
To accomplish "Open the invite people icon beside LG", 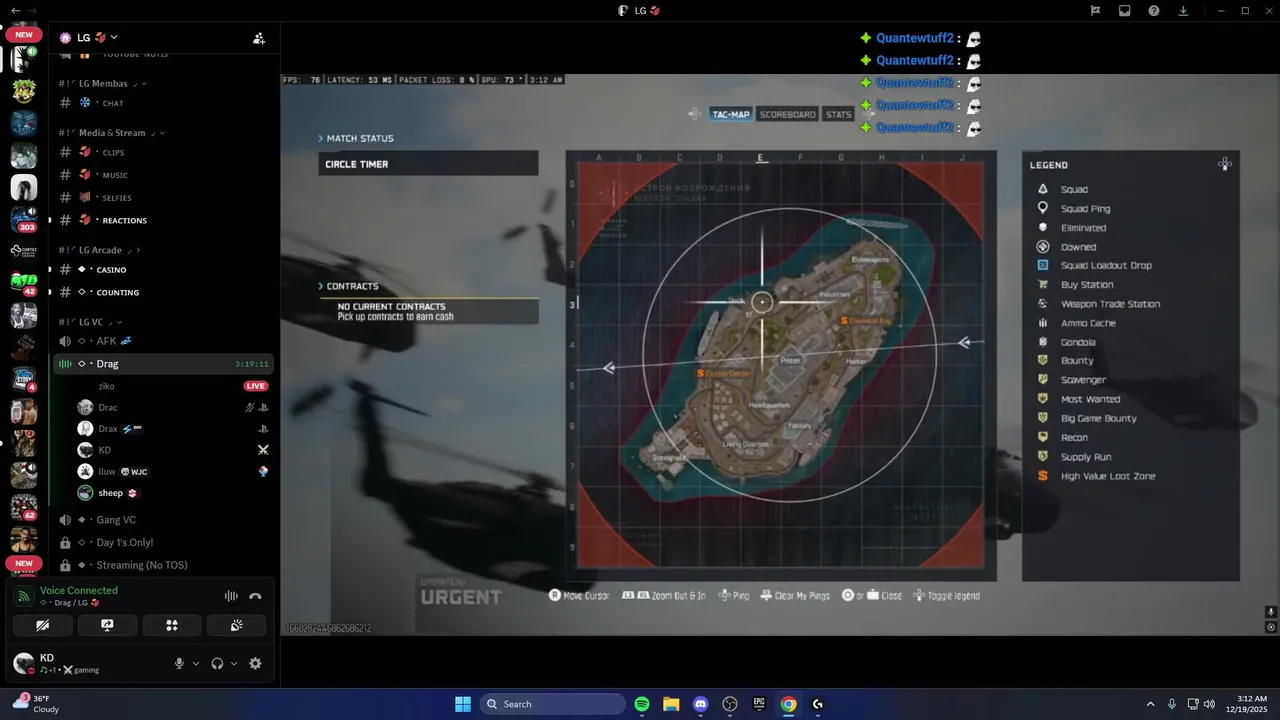I will pos(259,38).
